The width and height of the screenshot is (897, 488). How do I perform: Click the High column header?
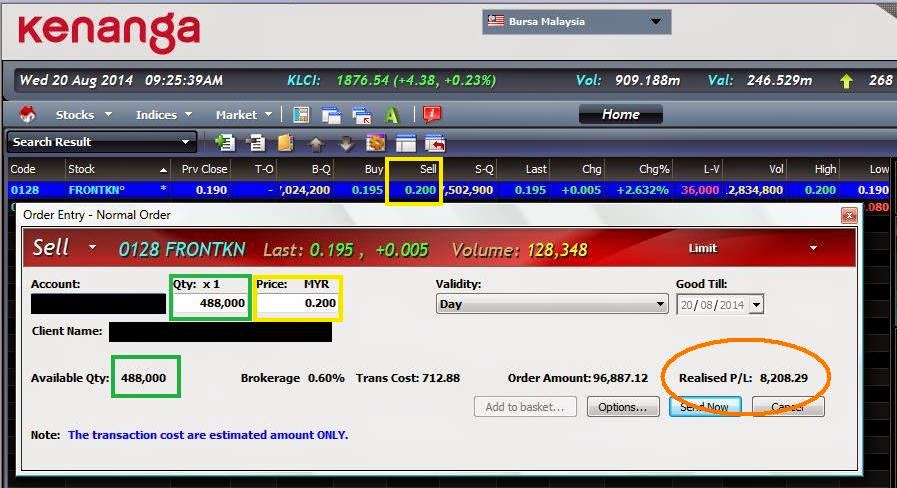tap(825, 169)
